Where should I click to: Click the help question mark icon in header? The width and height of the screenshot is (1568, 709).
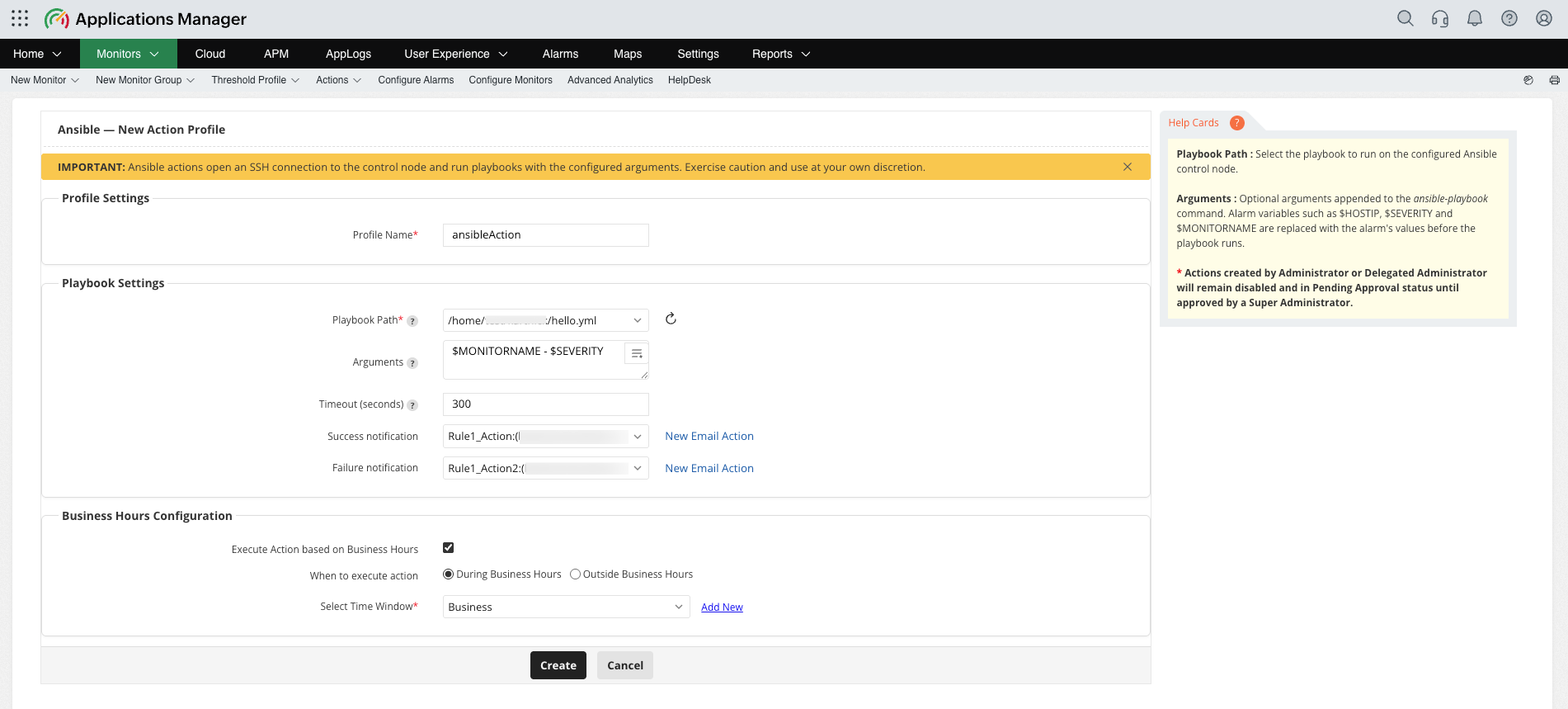[1509, 18]
